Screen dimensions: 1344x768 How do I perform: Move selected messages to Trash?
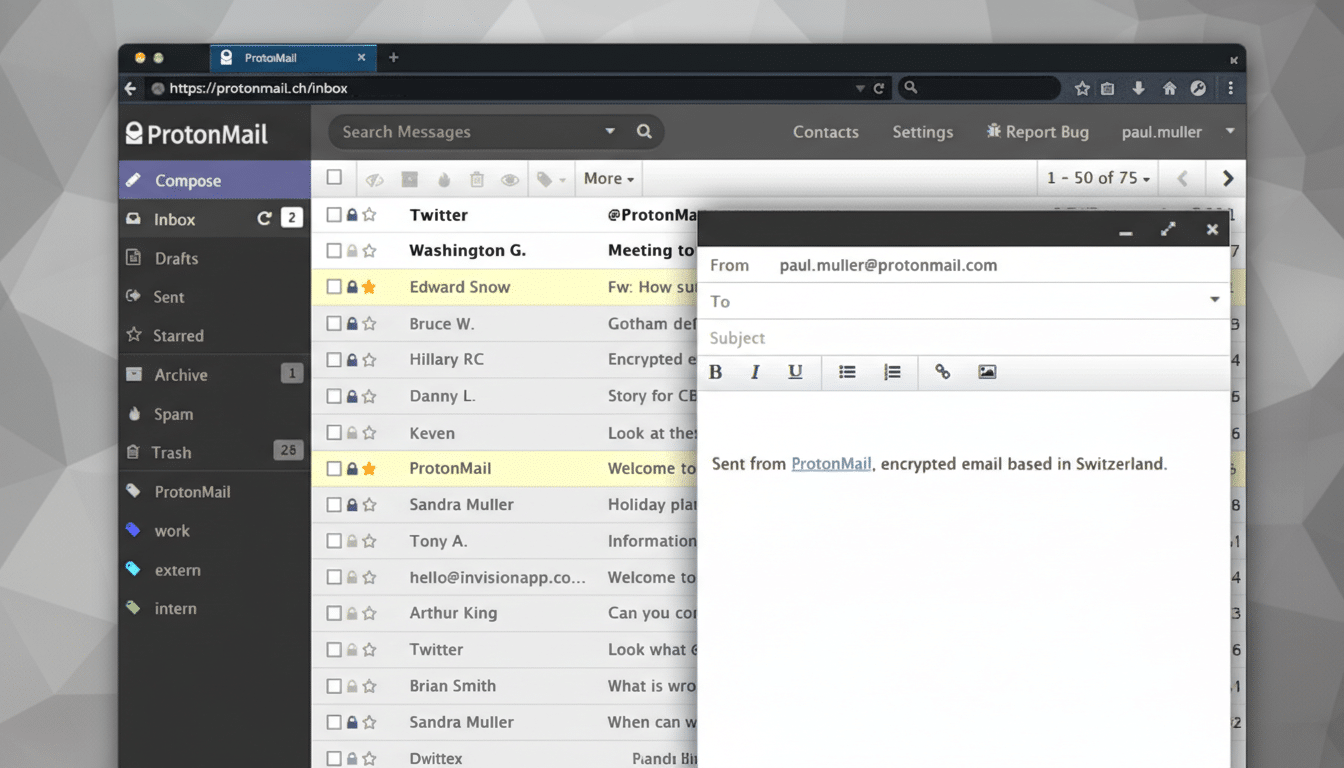477,178
